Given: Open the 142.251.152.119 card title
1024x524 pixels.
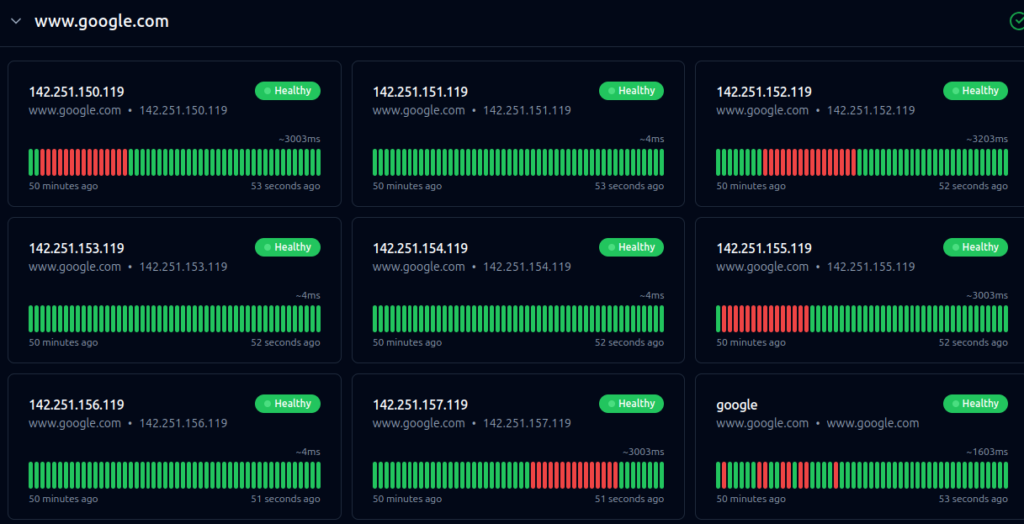Looking at the screenshot, I should pyautogui.click(x=764, y=92).
